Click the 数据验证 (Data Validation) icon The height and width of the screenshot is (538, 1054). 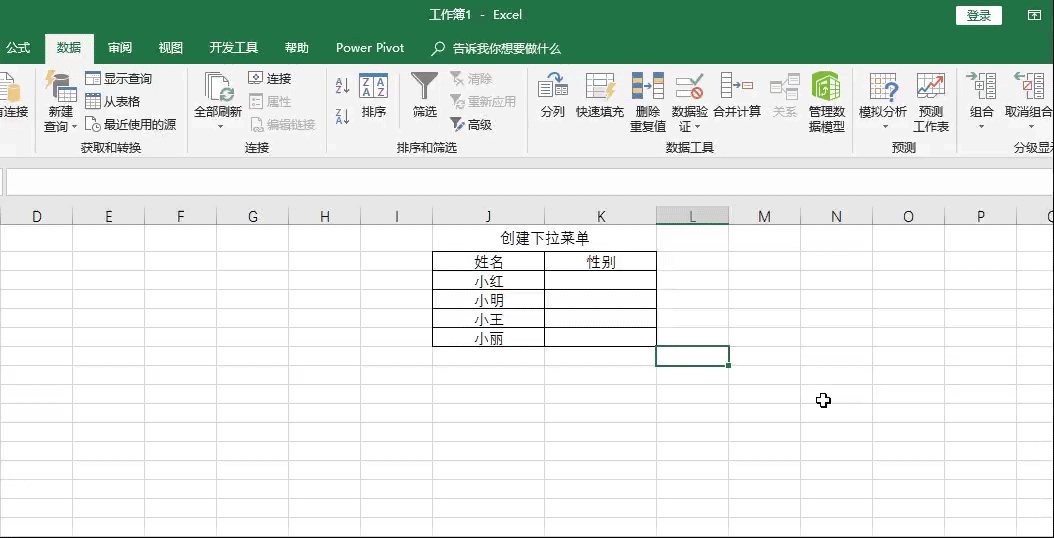coord(689,86)
